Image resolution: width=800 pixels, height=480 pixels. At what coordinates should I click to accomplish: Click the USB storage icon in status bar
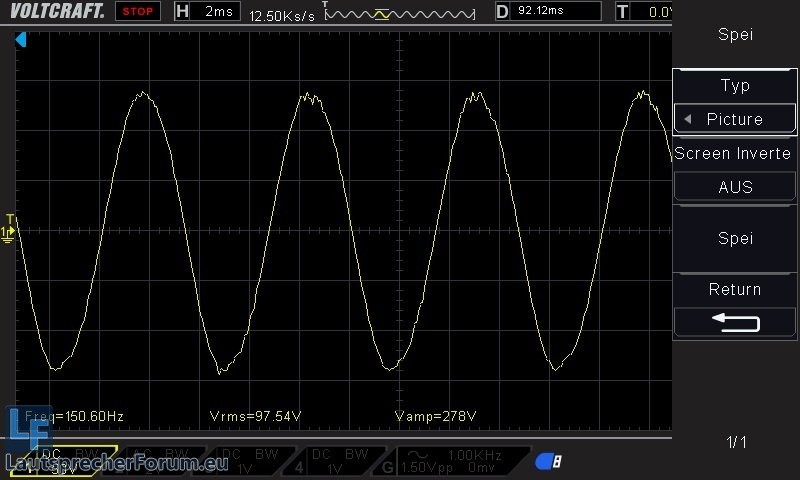tap(548, 461)
